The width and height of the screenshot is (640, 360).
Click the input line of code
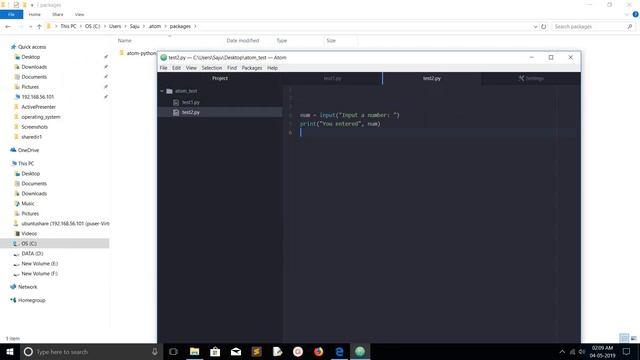click(349, 115)
